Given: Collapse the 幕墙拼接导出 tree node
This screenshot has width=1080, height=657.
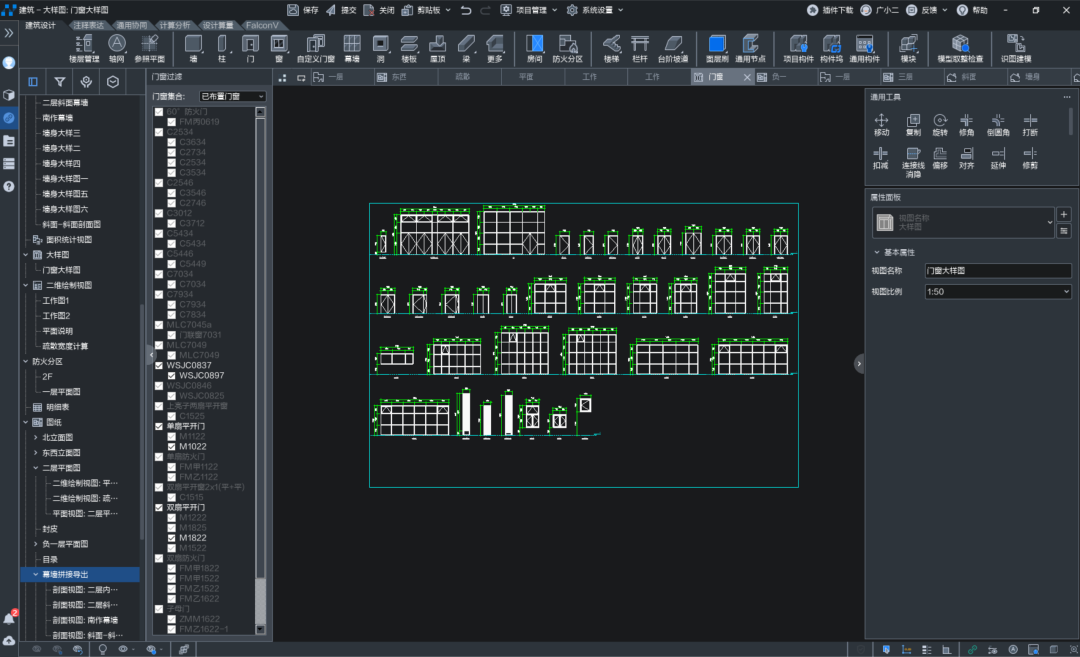Looking at the screenshot, I should (36, 574).
